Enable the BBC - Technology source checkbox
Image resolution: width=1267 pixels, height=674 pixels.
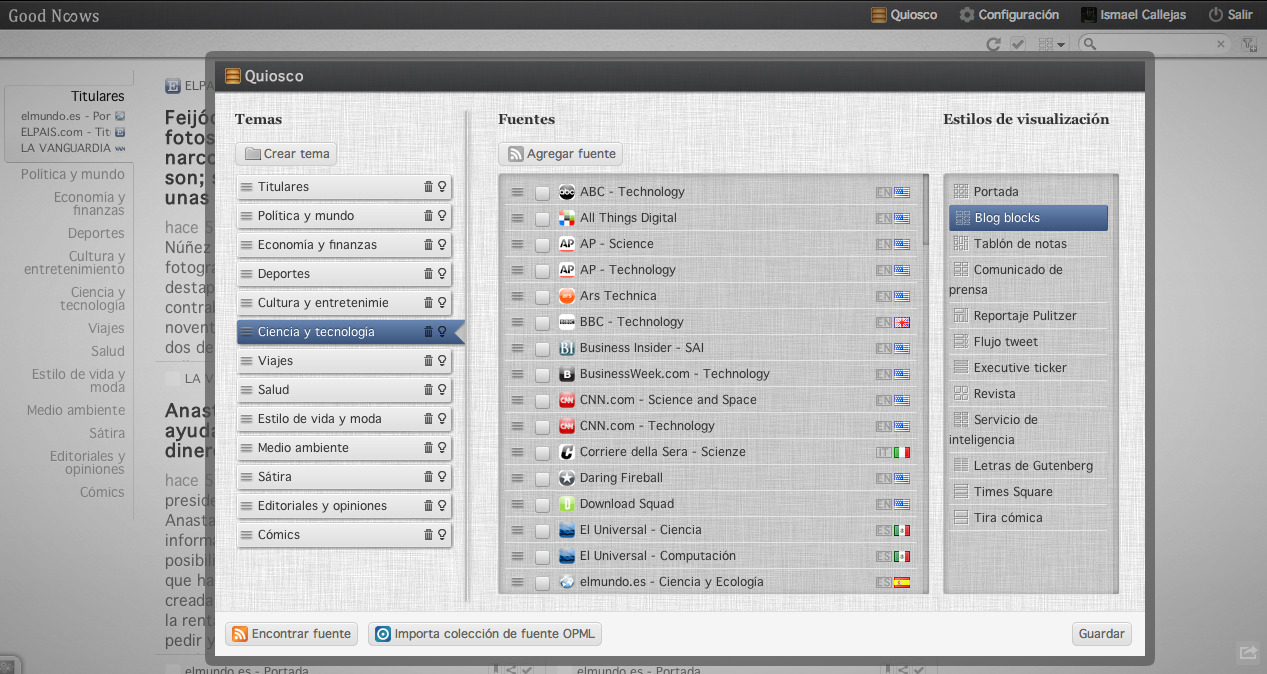[542, 322]
